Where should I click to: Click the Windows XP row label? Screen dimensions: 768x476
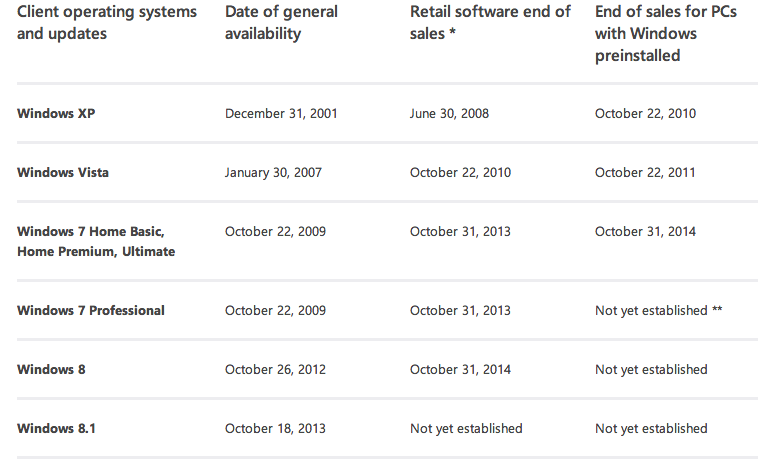point(56,114)
